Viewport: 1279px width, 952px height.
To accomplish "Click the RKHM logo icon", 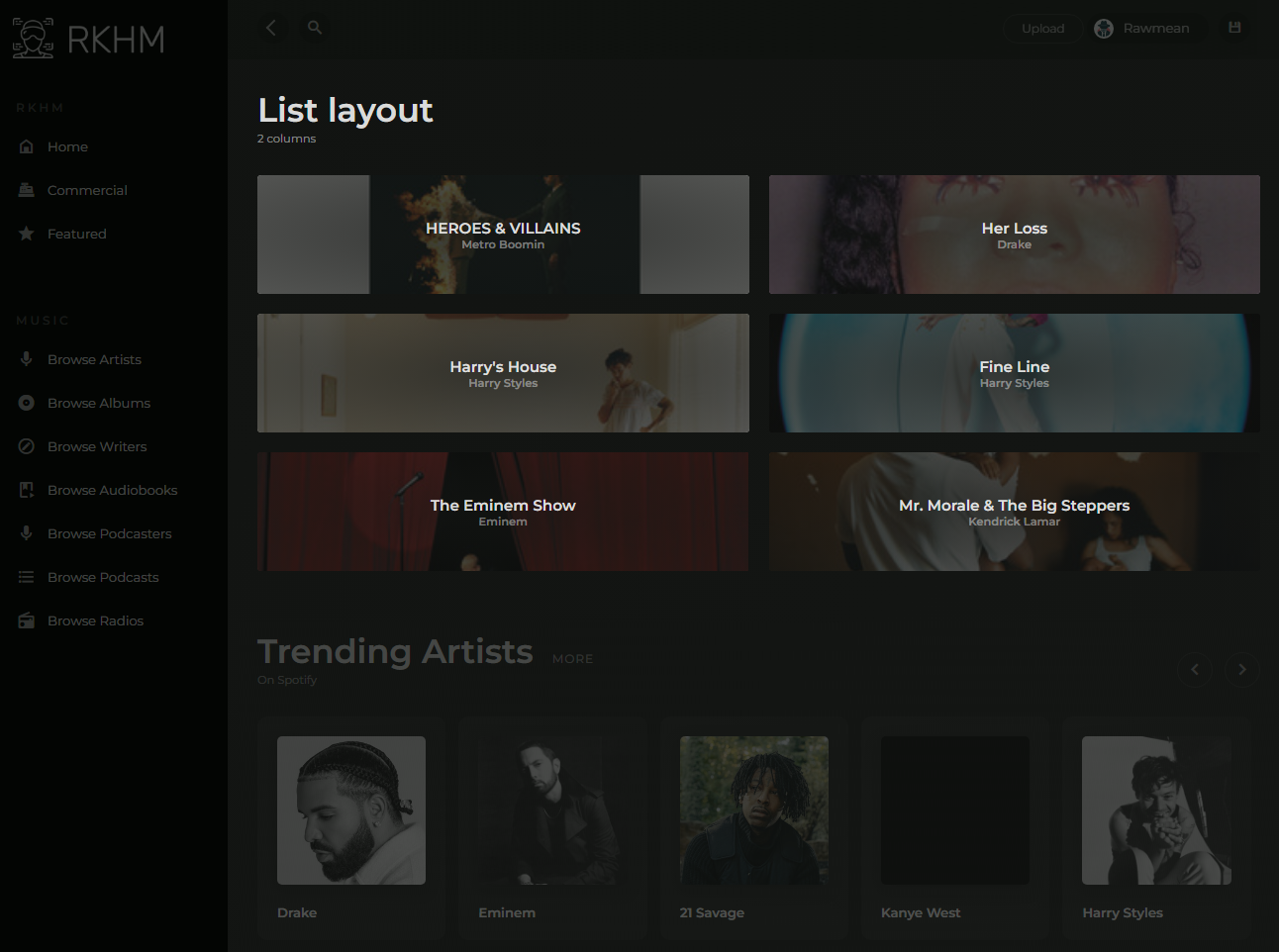I will pyautogui.click(x=34, y=39).
